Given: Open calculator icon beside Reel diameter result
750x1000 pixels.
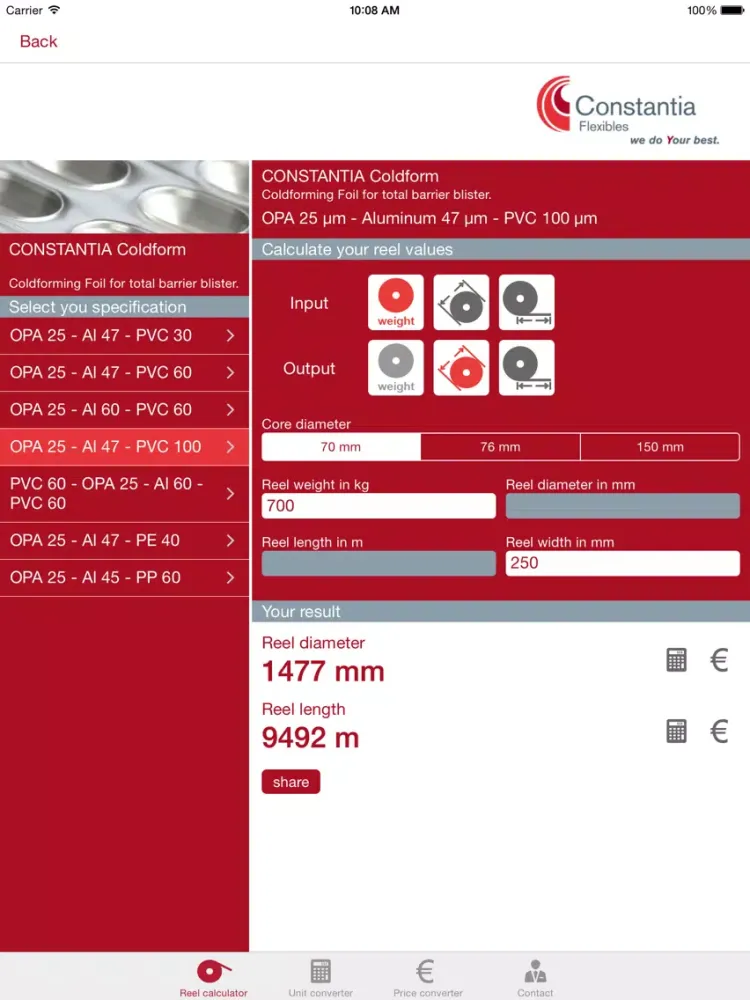Looking at the screenshot, I should click(x=676, y=660).
